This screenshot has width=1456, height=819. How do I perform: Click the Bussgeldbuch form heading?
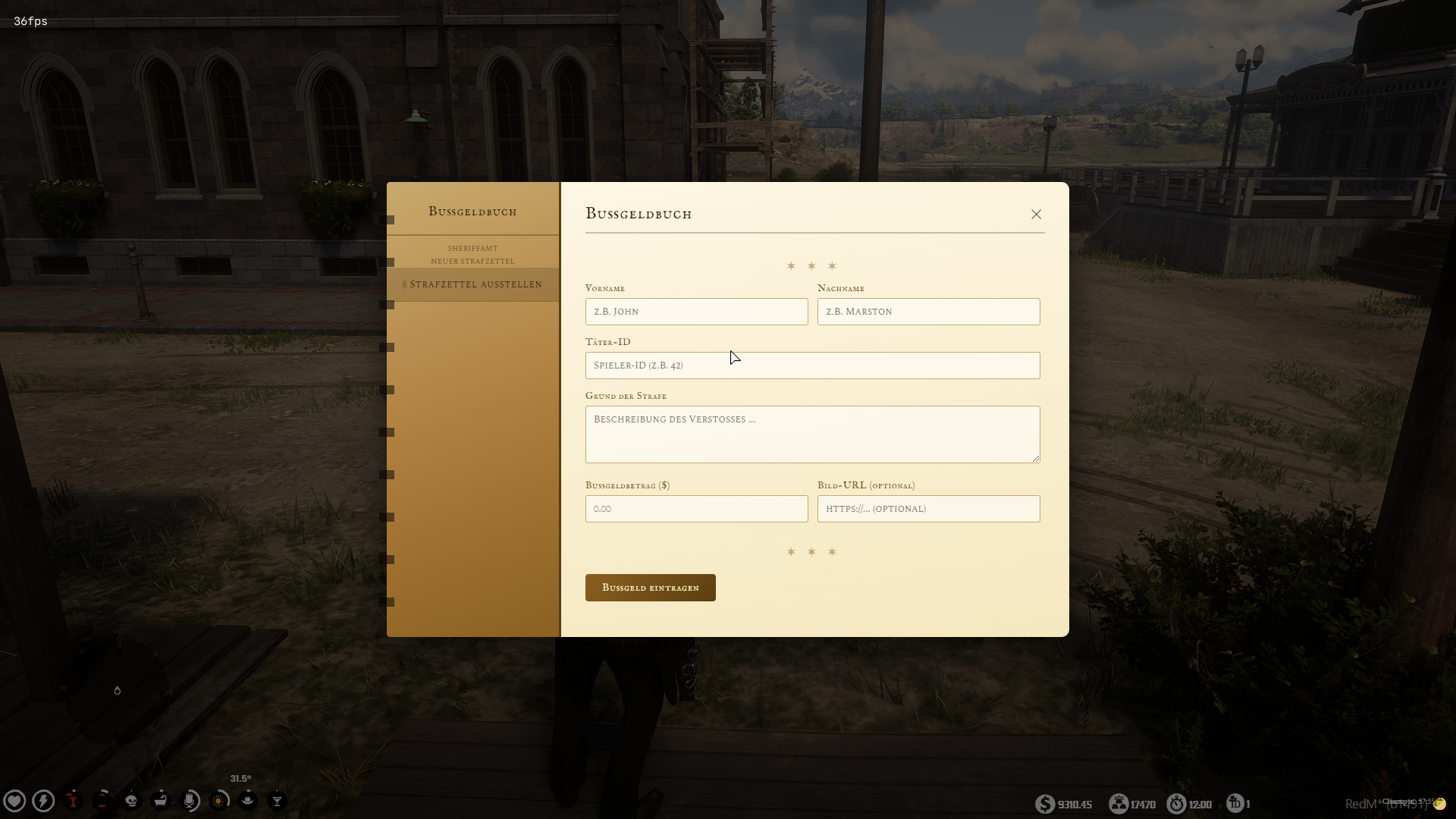[639, 214]
